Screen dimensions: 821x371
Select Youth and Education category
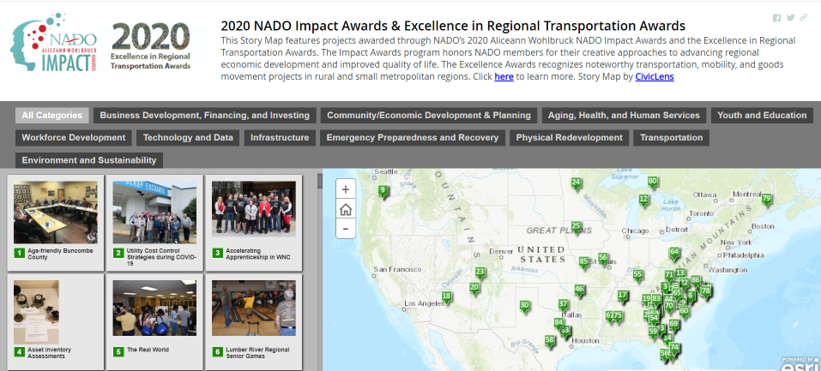click(762, 115)
